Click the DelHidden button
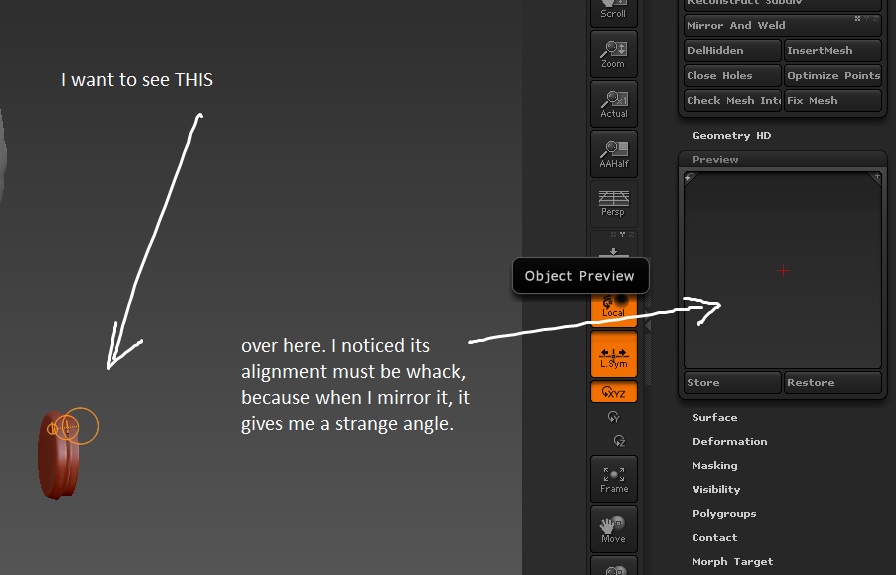896x575 pixels. point(733,50)
